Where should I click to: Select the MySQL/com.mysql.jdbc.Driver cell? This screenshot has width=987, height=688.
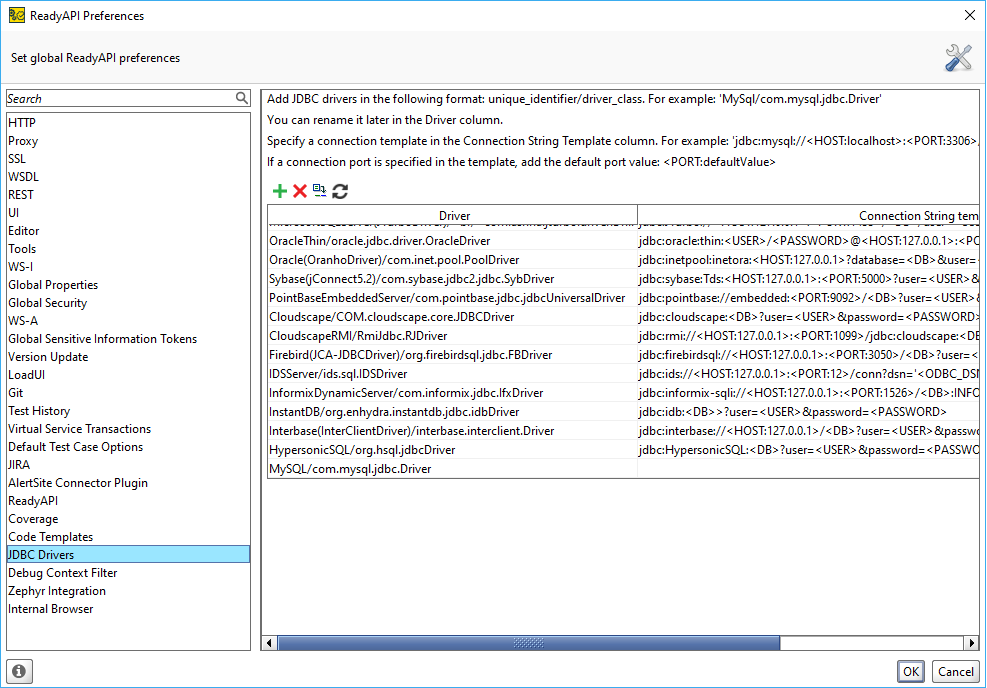[x=453, y=469]
